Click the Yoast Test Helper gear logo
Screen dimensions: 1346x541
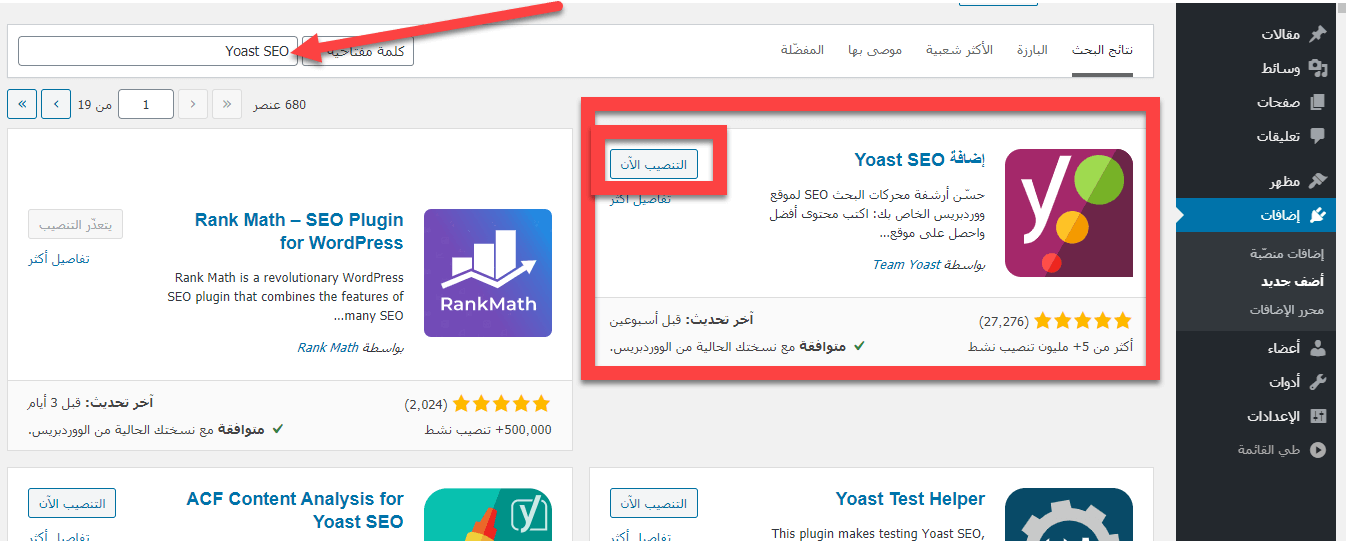(x=1069, y=515)
